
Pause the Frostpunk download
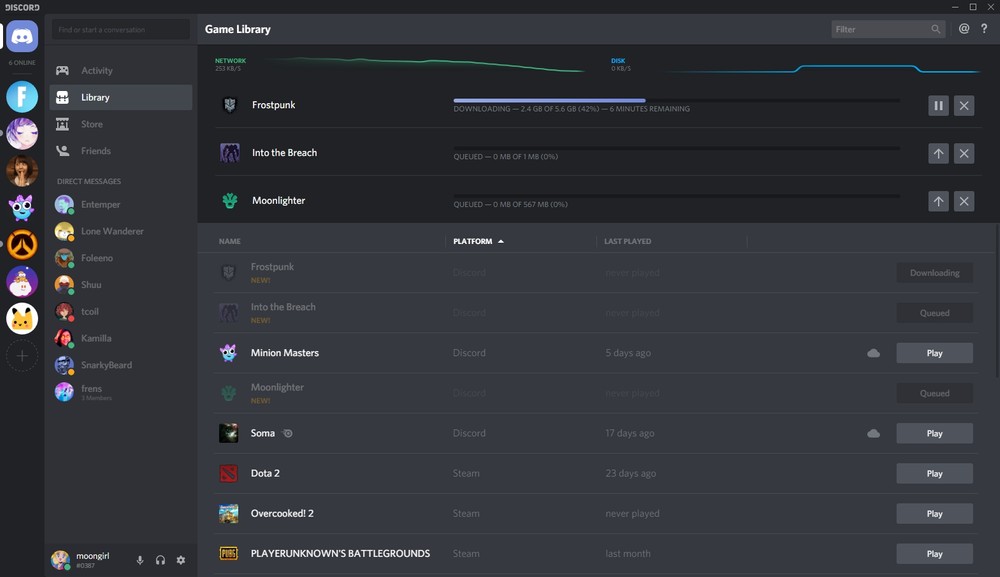pos(938,105)
